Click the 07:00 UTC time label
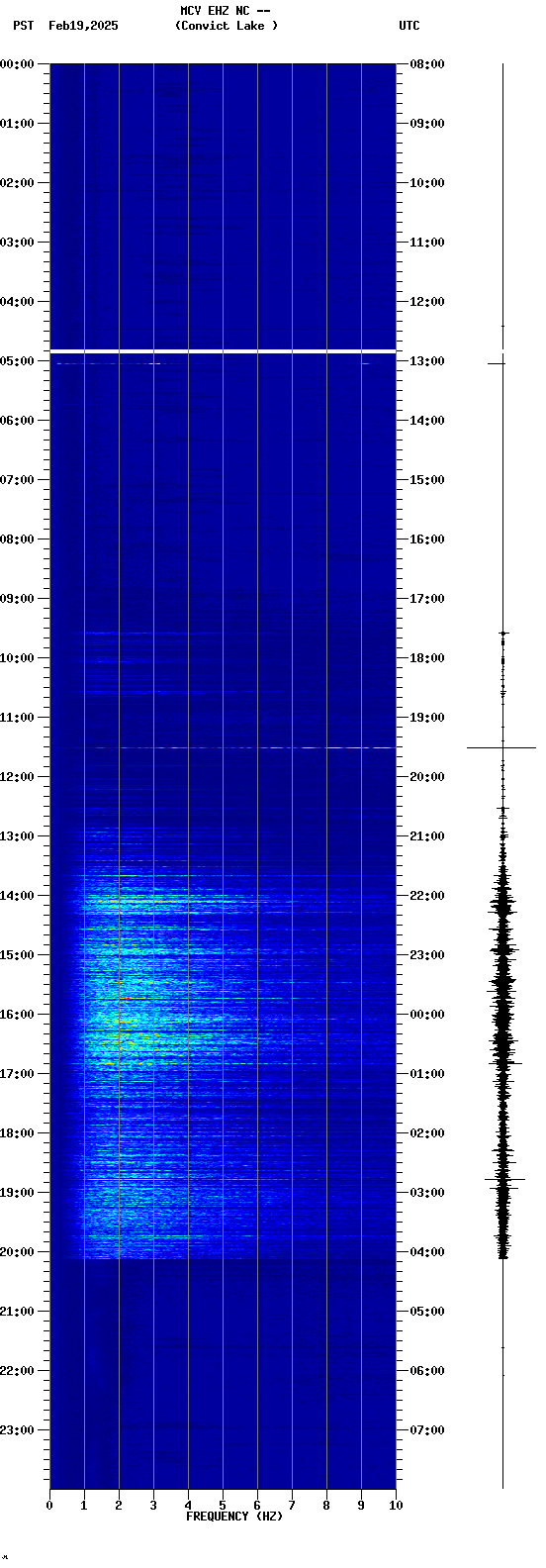Viewport: 546px width, 1568px height. click(427, 1430)
